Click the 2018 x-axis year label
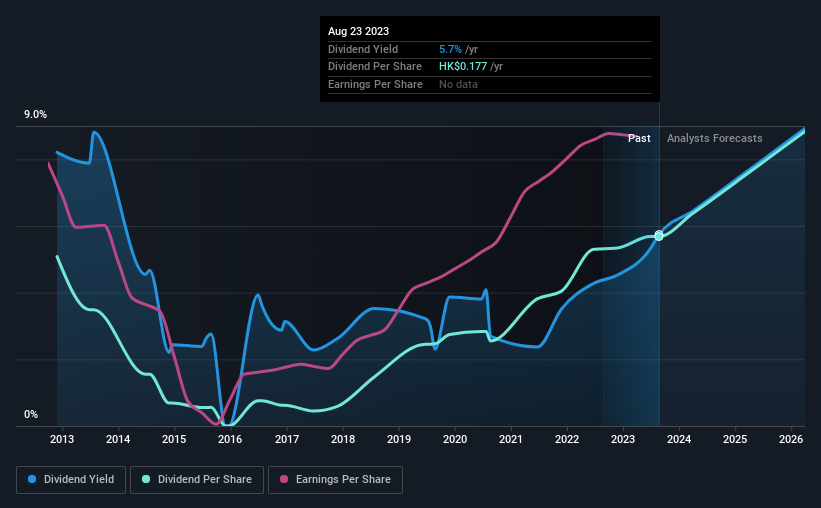 (x=342, y=439)
